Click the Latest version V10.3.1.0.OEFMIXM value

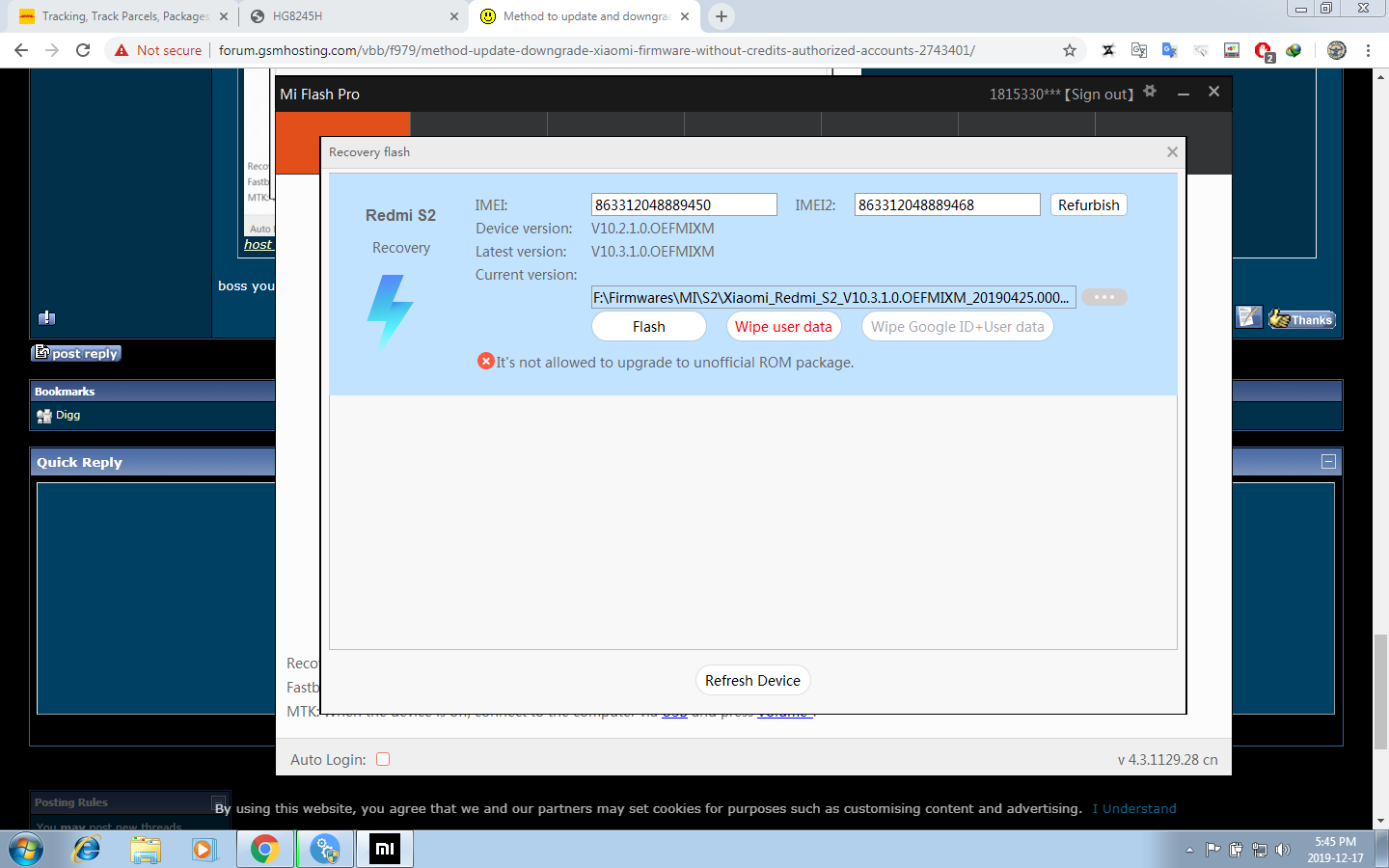(x=653, y=252)
